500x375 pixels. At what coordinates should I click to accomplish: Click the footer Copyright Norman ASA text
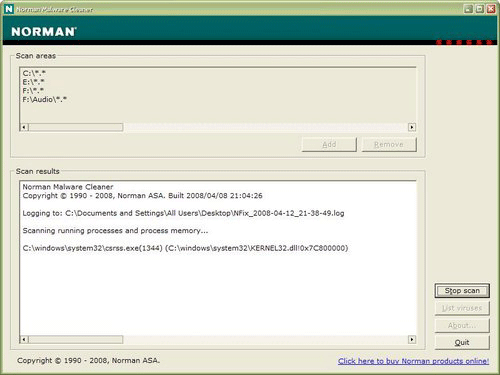(x=89, y=361)
